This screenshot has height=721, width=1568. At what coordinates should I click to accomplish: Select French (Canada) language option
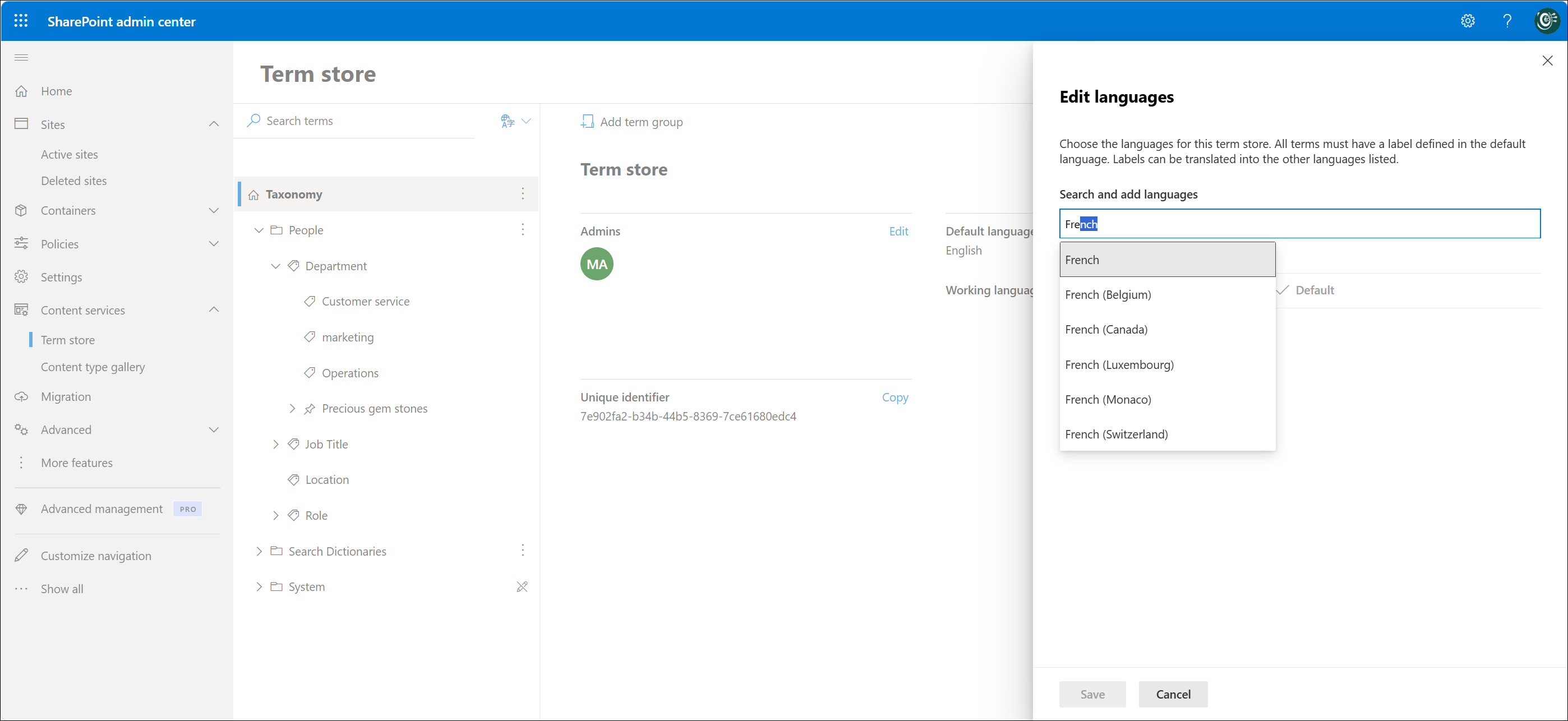point(1106,329)
